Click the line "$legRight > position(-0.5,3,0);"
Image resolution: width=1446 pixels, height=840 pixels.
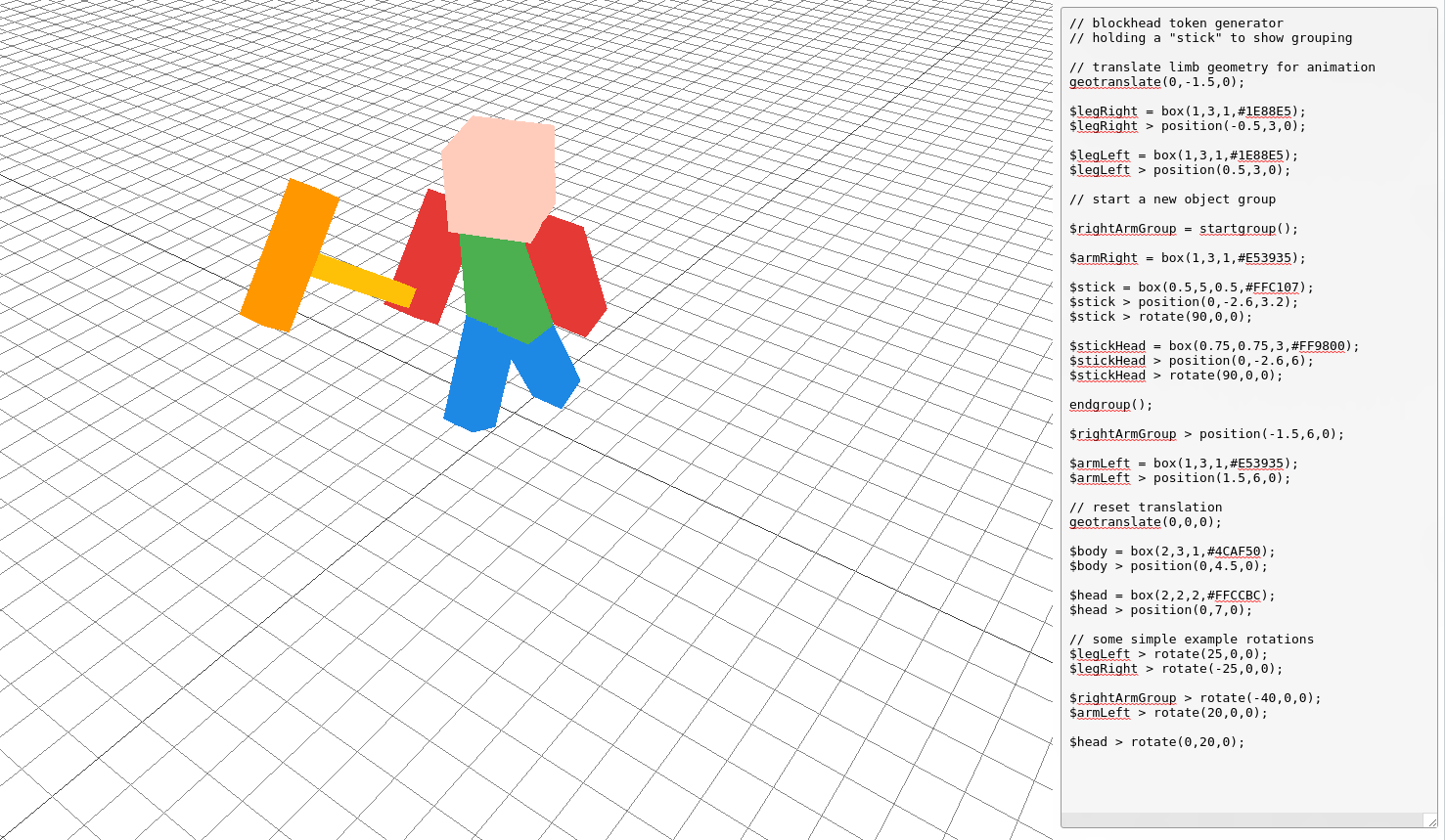(x=1188, y=126)
